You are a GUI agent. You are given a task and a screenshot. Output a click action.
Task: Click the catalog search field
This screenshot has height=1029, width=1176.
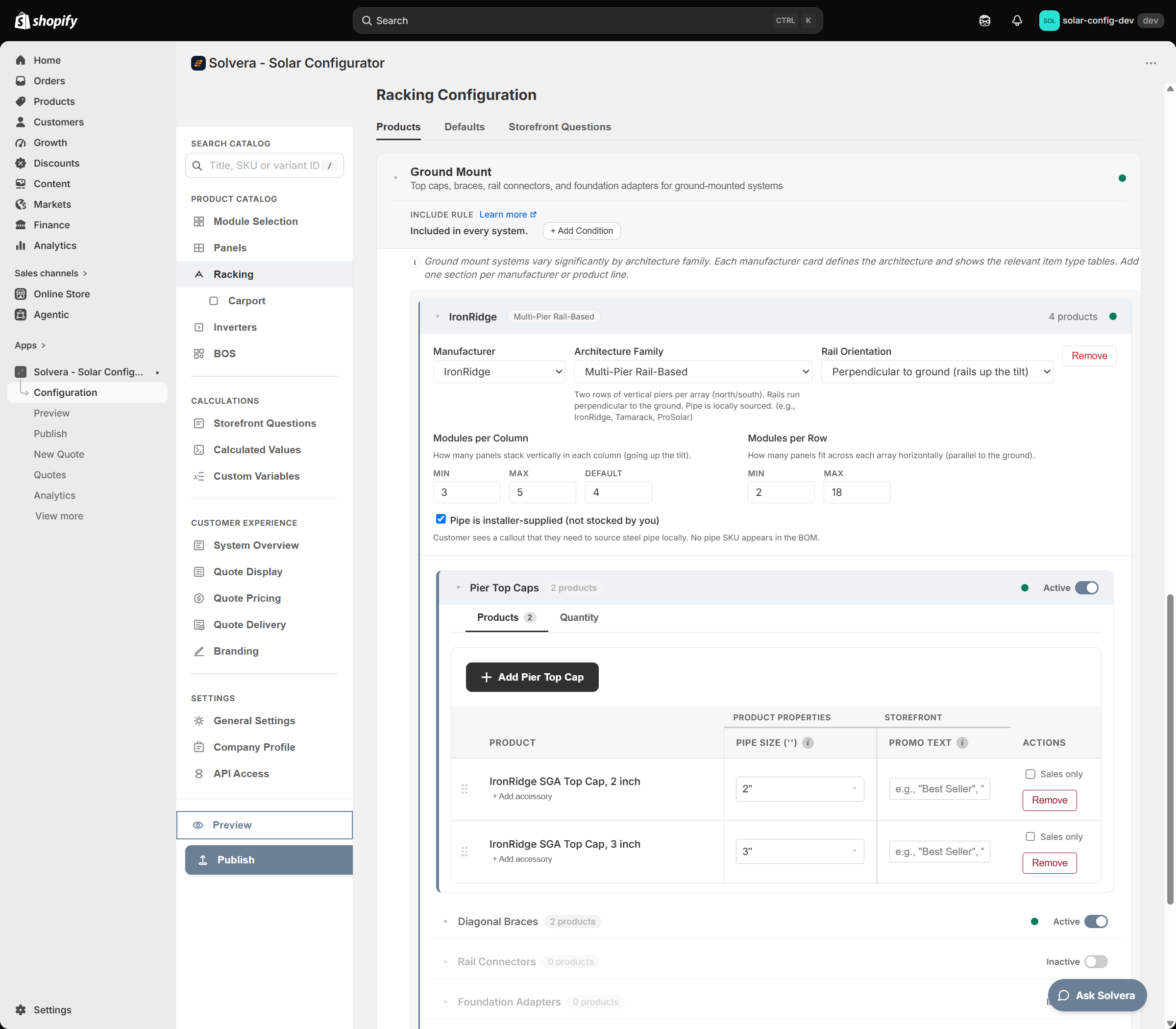[264, 166]
